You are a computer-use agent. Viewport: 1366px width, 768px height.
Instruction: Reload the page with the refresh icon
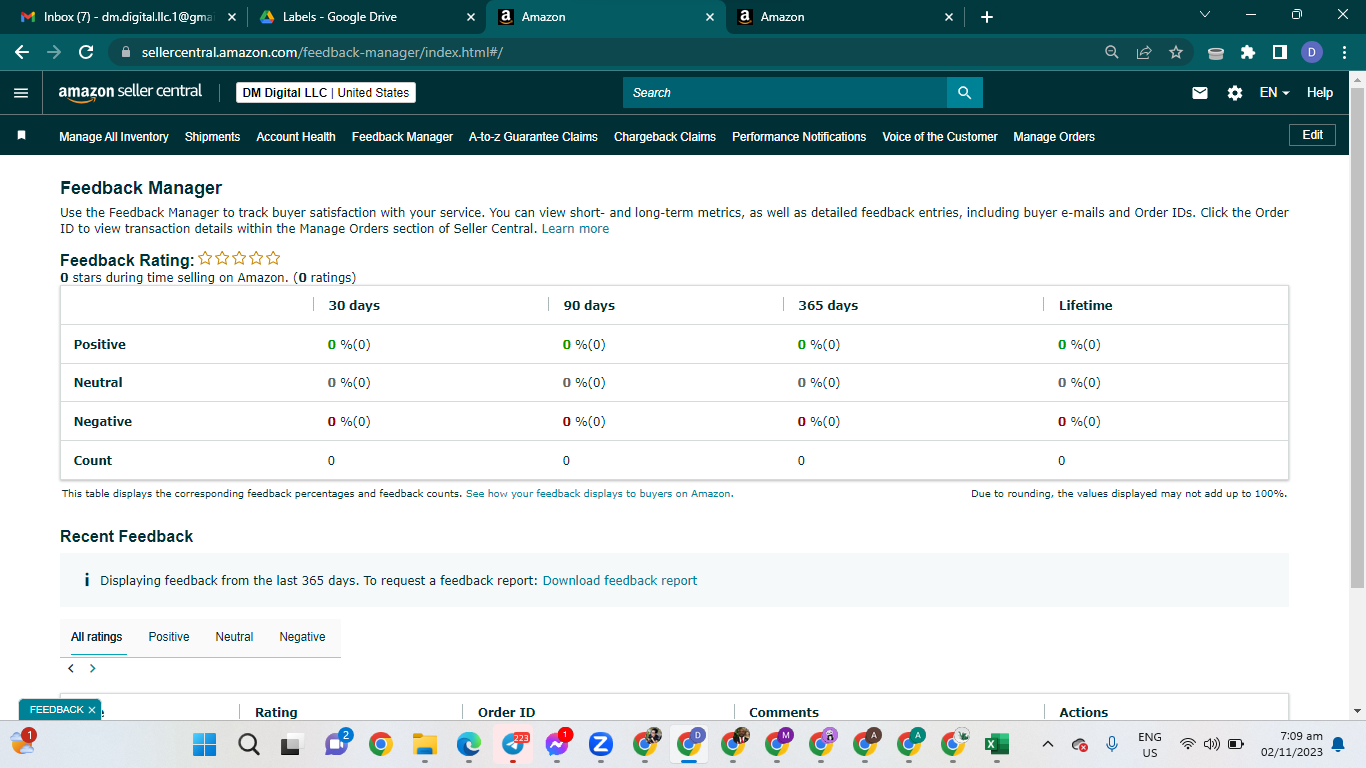[86, 52]
